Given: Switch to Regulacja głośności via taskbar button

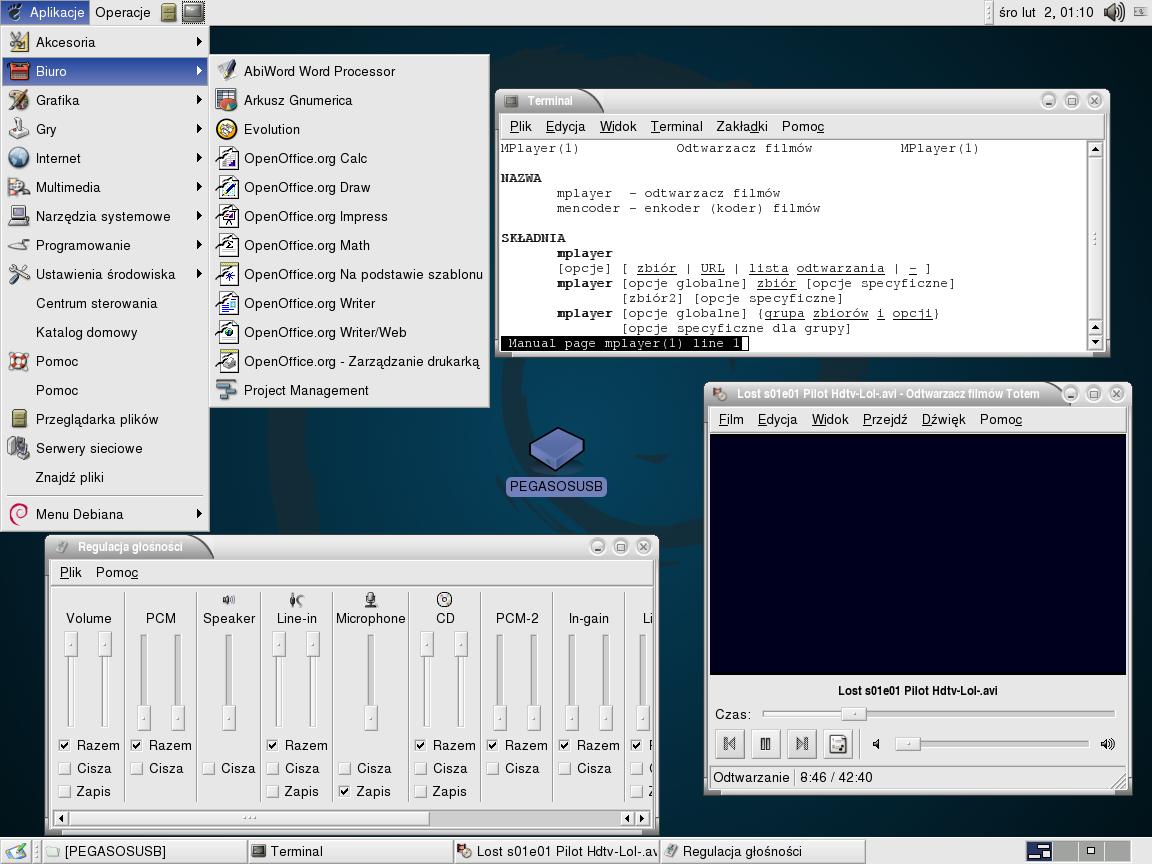Looking at the screenshot, I should 762,852.
